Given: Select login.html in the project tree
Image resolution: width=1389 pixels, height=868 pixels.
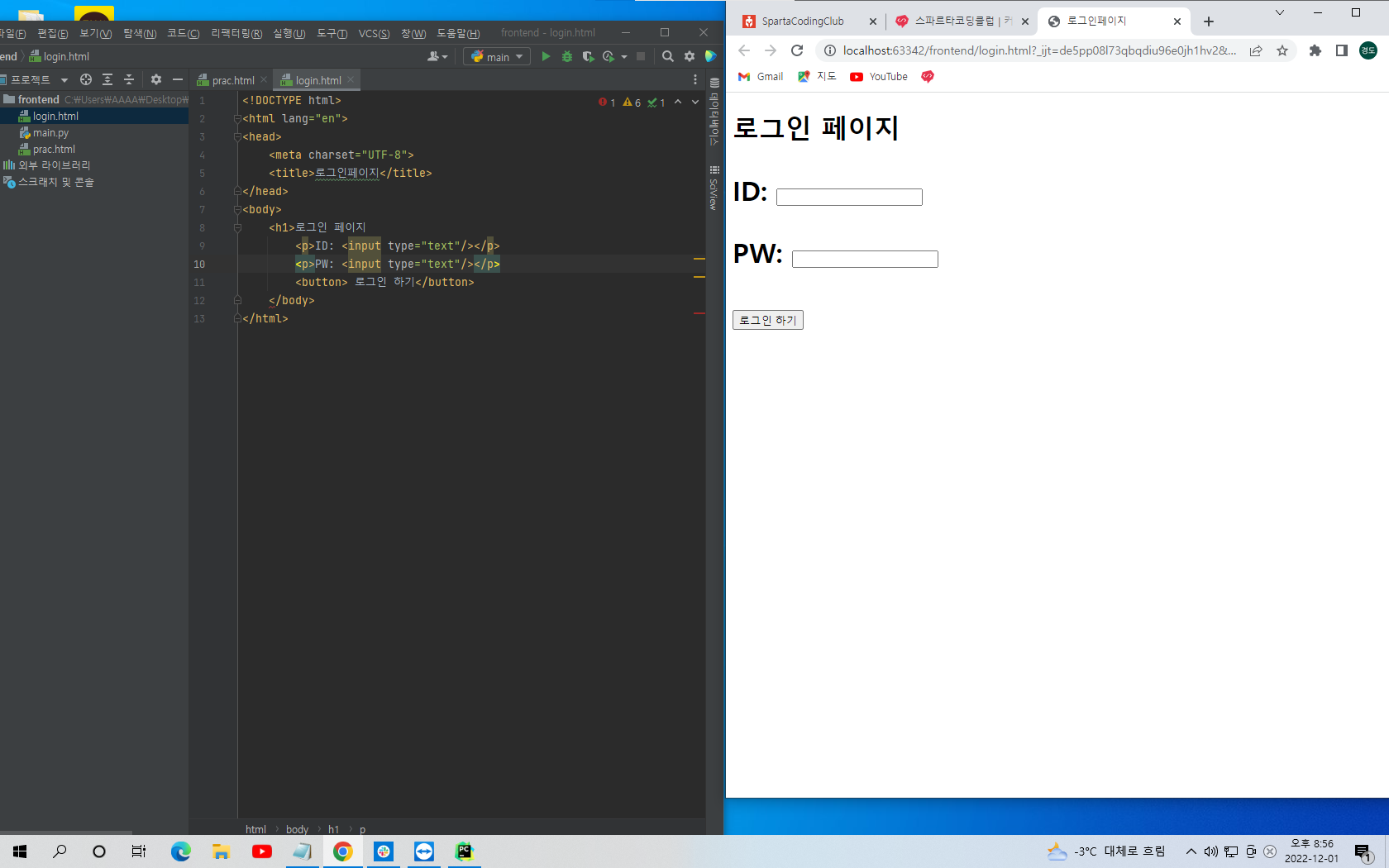Looking at the screenshot, I should pyautogui.click(x=55, y=117).
